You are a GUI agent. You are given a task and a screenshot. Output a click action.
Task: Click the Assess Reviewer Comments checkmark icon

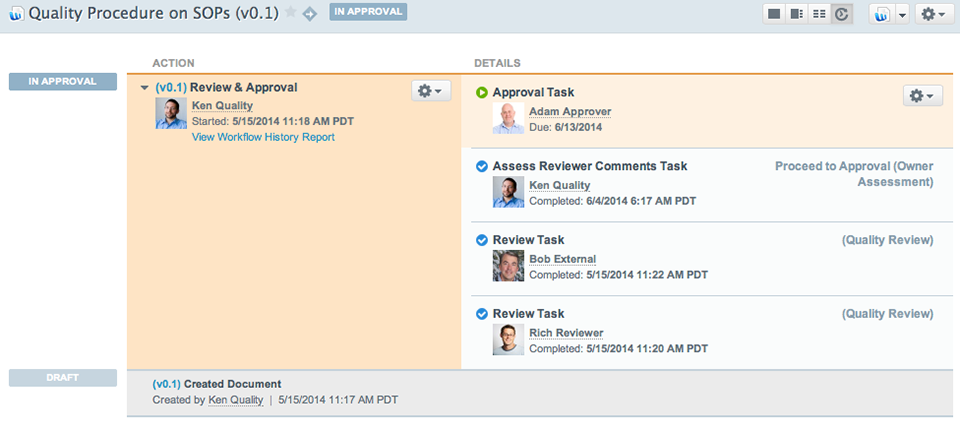pyautogui.click(x=482, y=166)
